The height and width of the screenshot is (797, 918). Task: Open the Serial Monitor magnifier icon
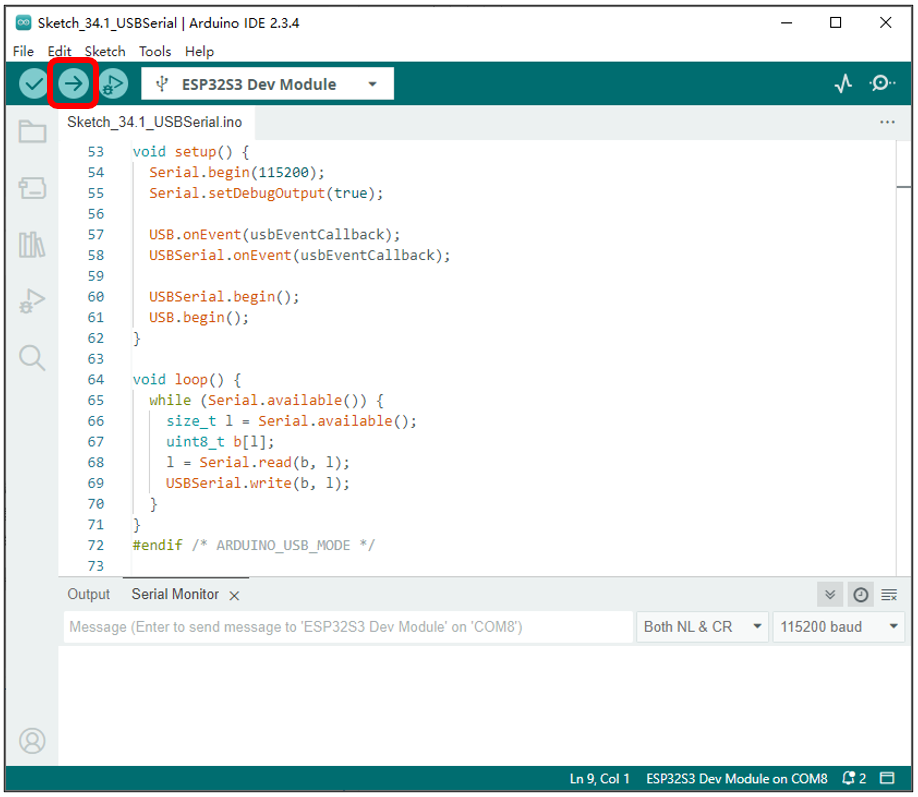coord(882,84)
